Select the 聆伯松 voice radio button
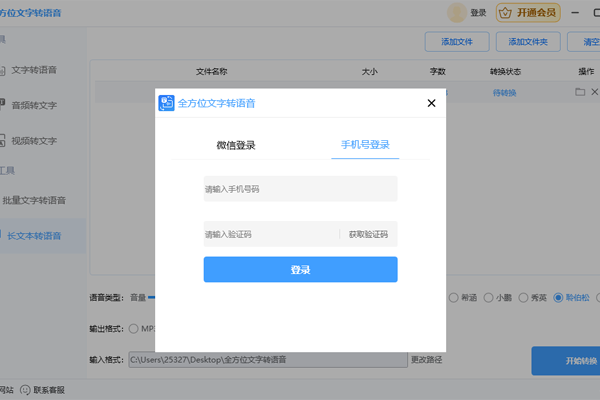Viewport: 600px width, 400px height. [x=558, y=298]
